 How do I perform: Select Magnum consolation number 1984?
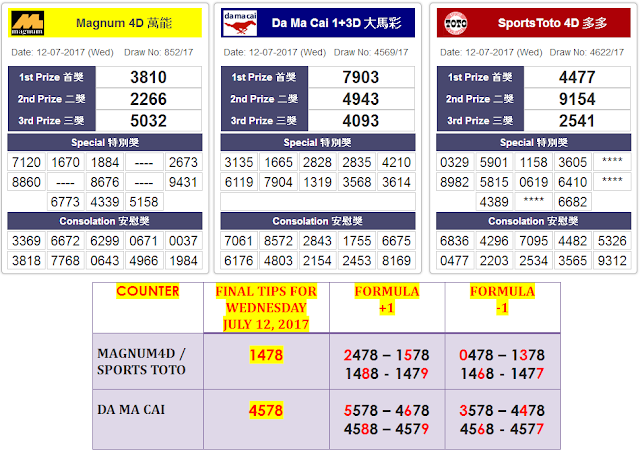click(x=183, y=260)
